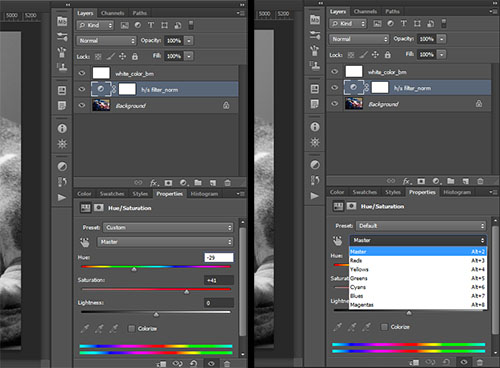Screen dimensions: 500x368
Task: Click the Lightness slider handle in left screenshot
Action: point(156,314)
